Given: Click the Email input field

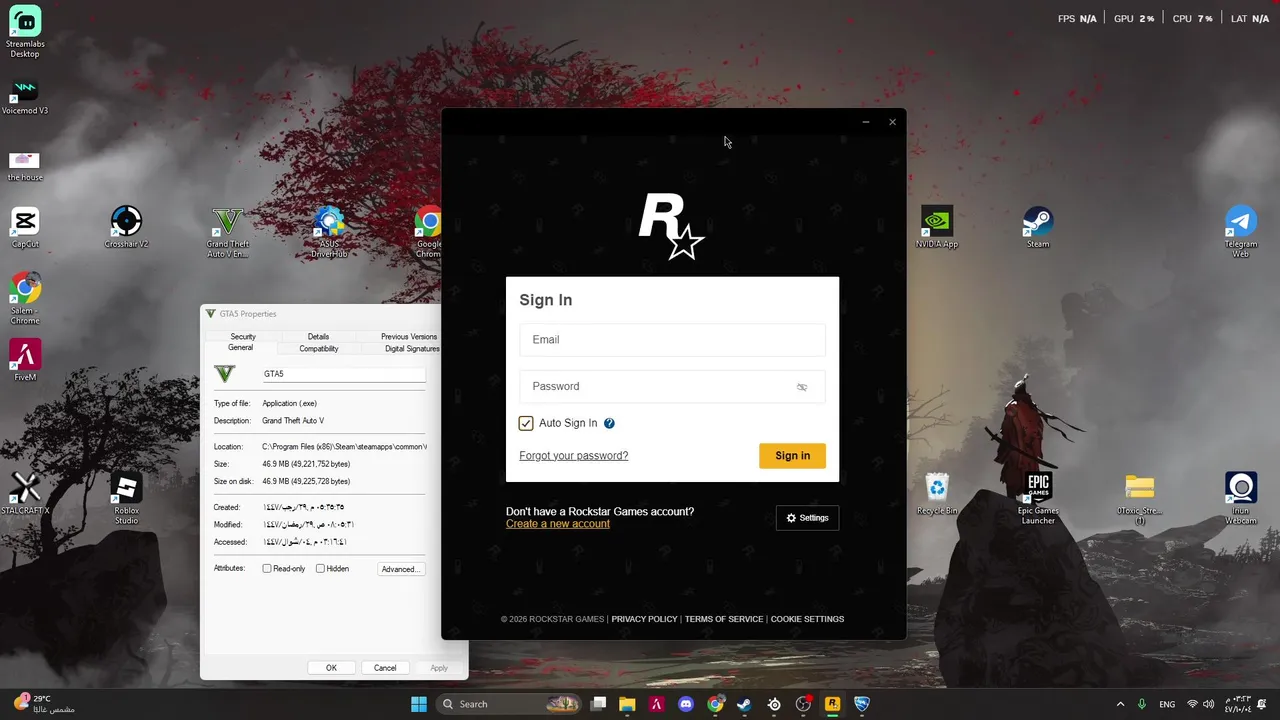Looking at the screenshot, I should tap(672, 340).
